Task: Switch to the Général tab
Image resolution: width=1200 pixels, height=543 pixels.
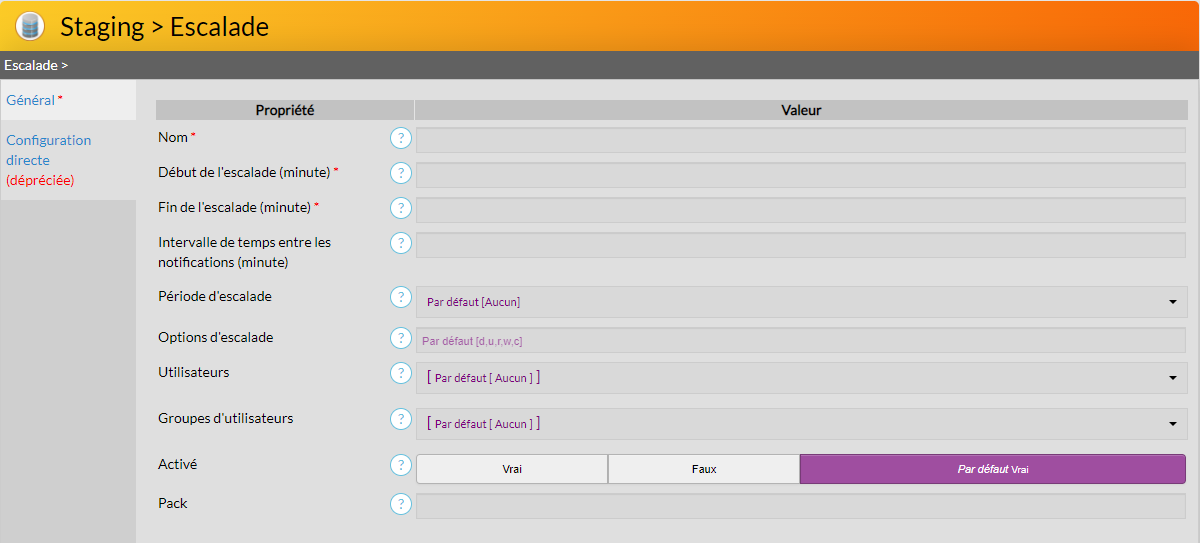Action: pos(31,100)
